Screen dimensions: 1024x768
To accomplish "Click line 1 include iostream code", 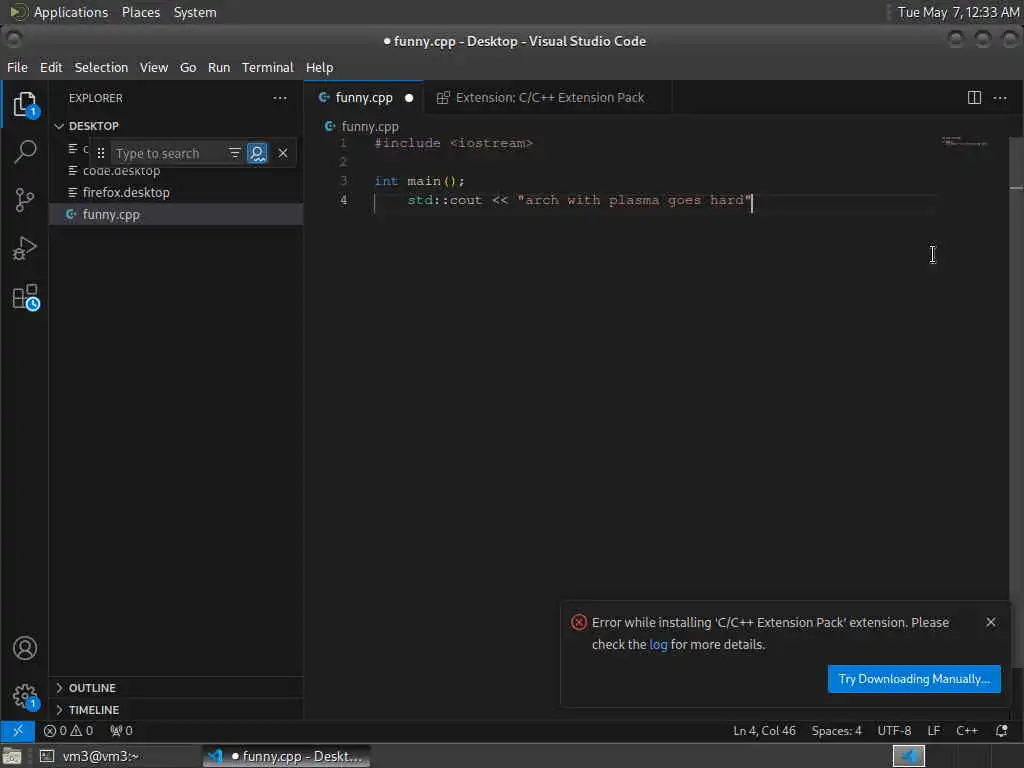I will [453, 143].
